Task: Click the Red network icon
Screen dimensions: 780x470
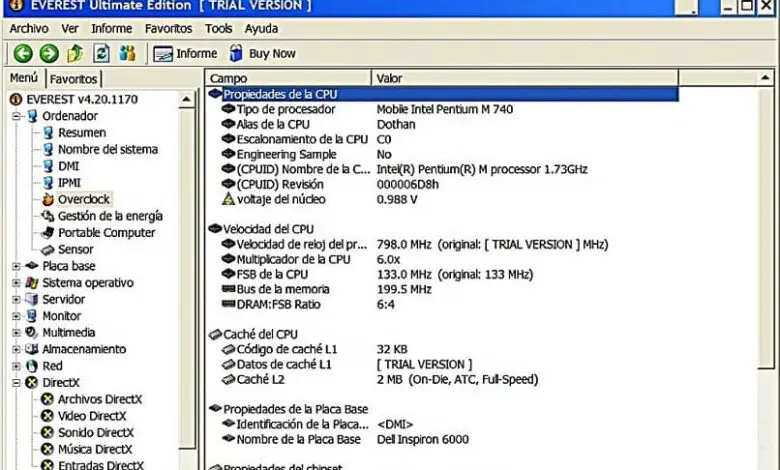Action: click(x=32, y=367)
